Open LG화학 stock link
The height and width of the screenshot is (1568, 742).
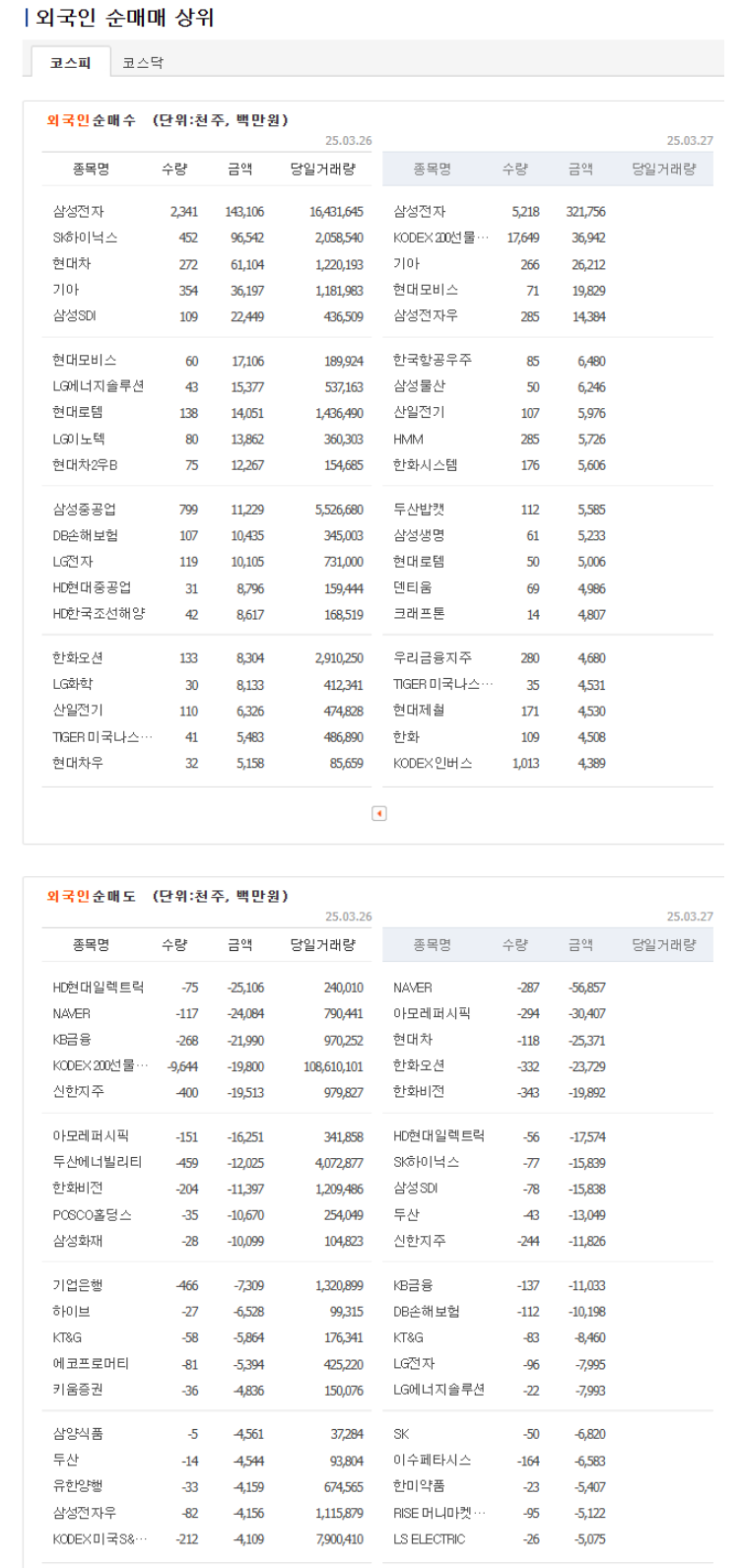[73, 684]
